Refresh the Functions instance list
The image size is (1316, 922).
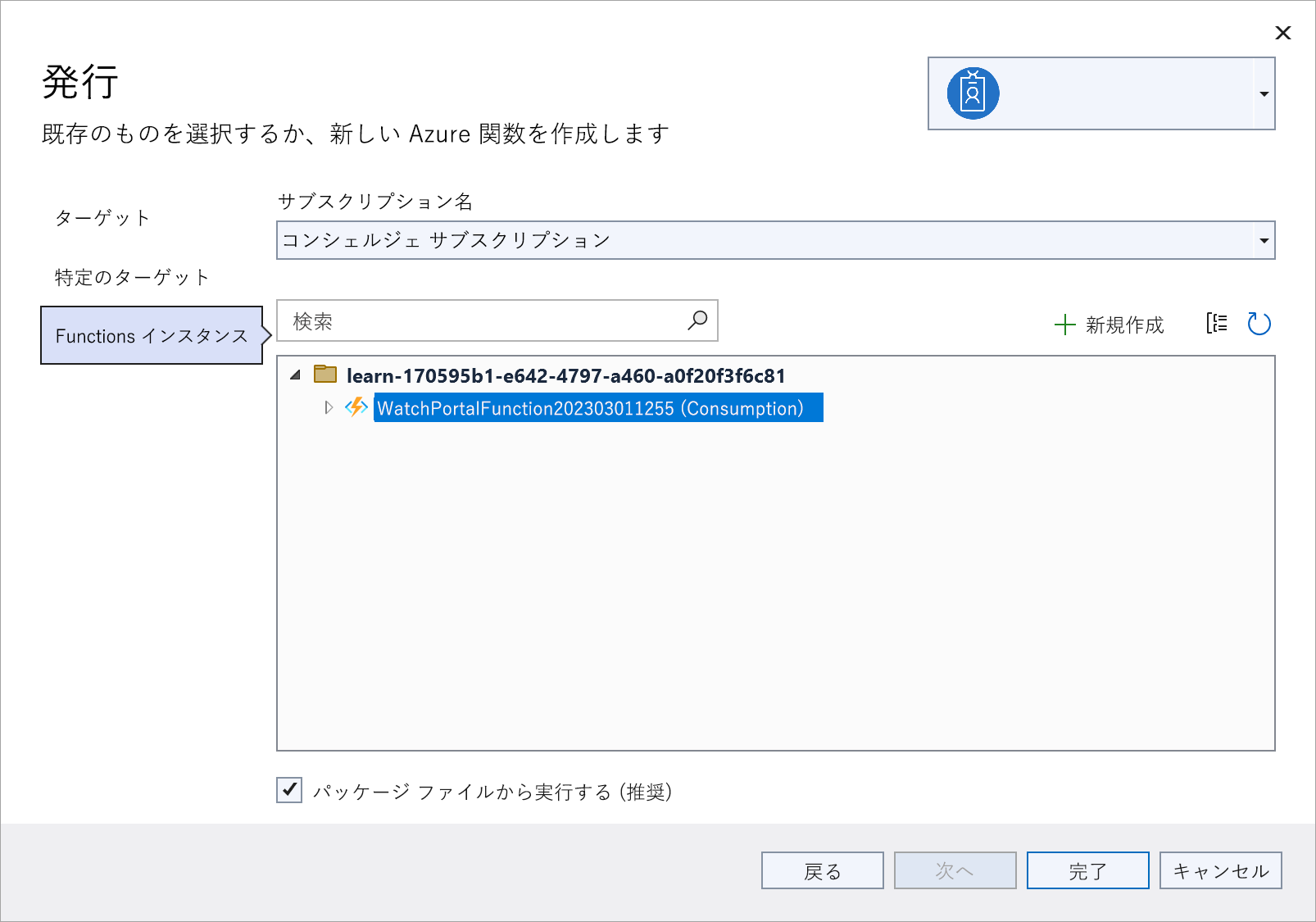[1259, 324]
